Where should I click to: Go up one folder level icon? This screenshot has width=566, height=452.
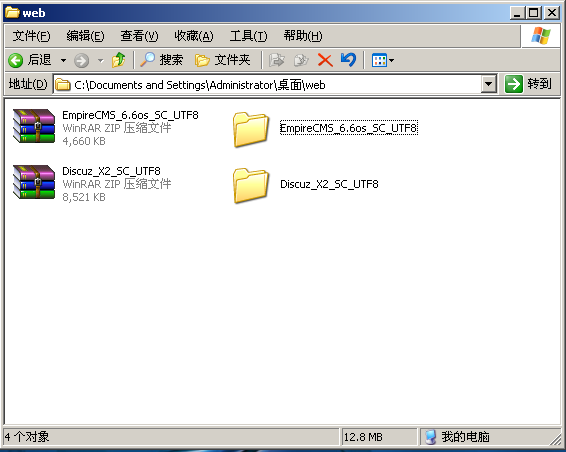[118, 60]
